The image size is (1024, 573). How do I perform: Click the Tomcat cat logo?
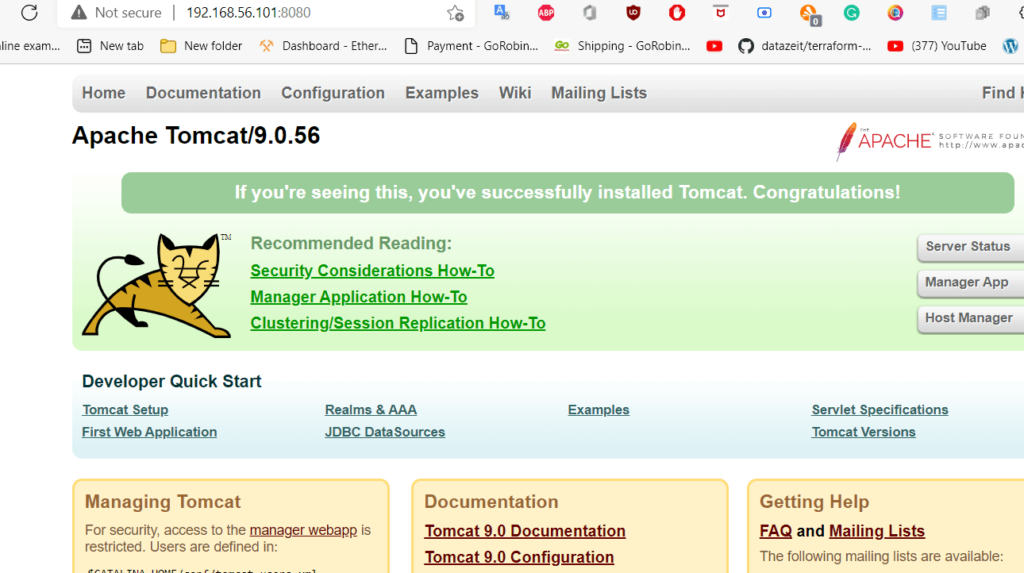157,286
